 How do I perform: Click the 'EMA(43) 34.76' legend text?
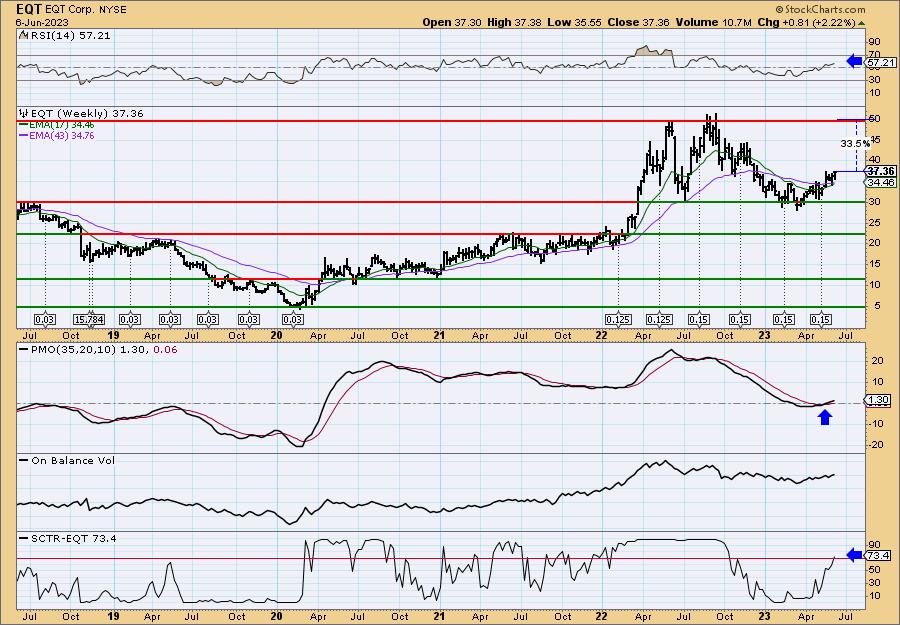tap(62, 136)
